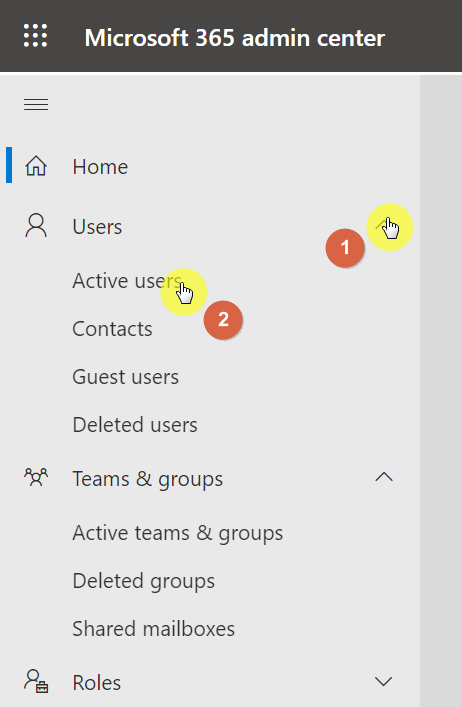Click the Users person icon
This screenshot has height=707, width=462.
(x=36, y=225)
